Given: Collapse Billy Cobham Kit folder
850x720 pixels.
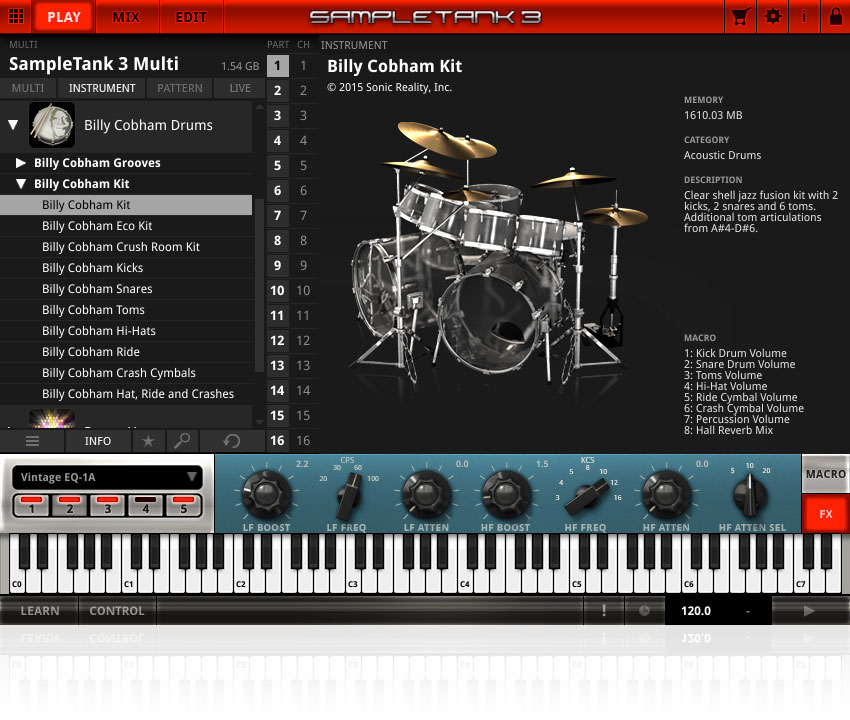Looking at the screenshot, I should pos(21,184).
